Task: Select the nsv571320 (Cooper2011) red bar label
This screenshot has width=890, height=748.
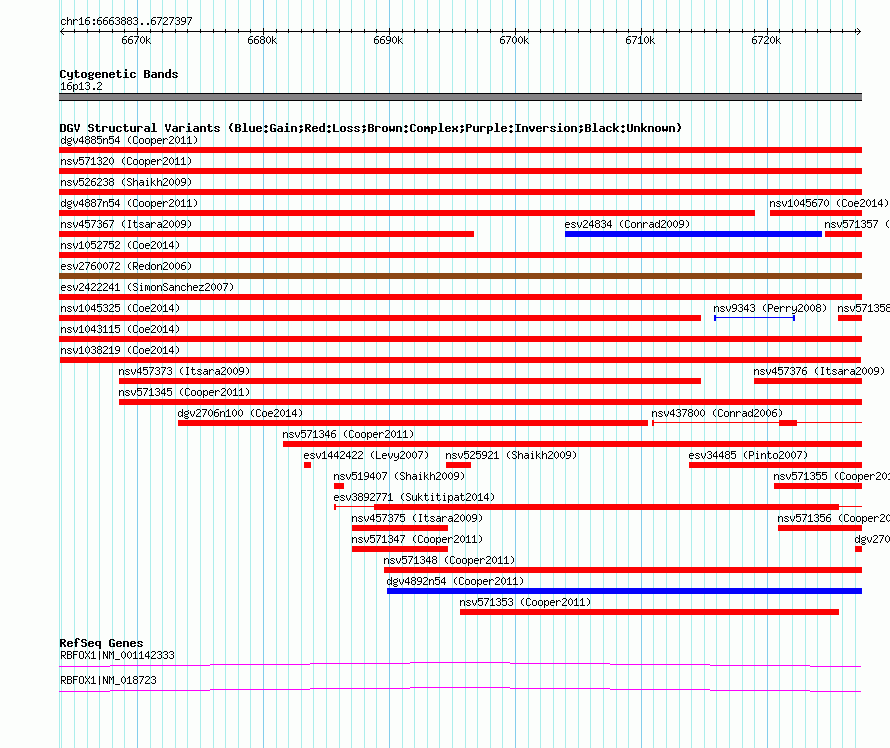Action: pyautogui.click(x=126, y=161)
